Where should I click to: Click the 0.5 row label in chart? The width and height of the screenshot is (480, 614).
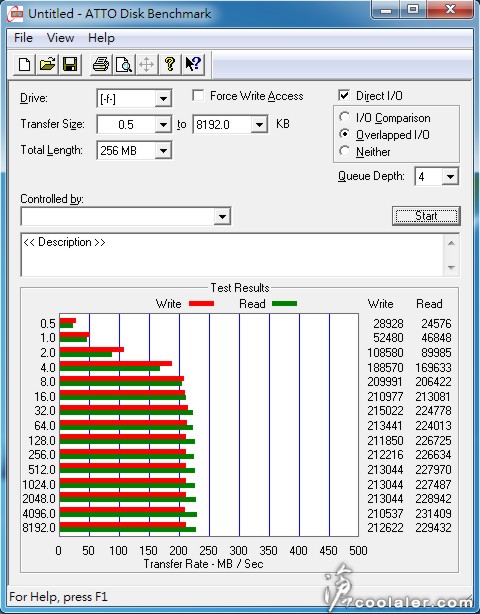point(48,323)
